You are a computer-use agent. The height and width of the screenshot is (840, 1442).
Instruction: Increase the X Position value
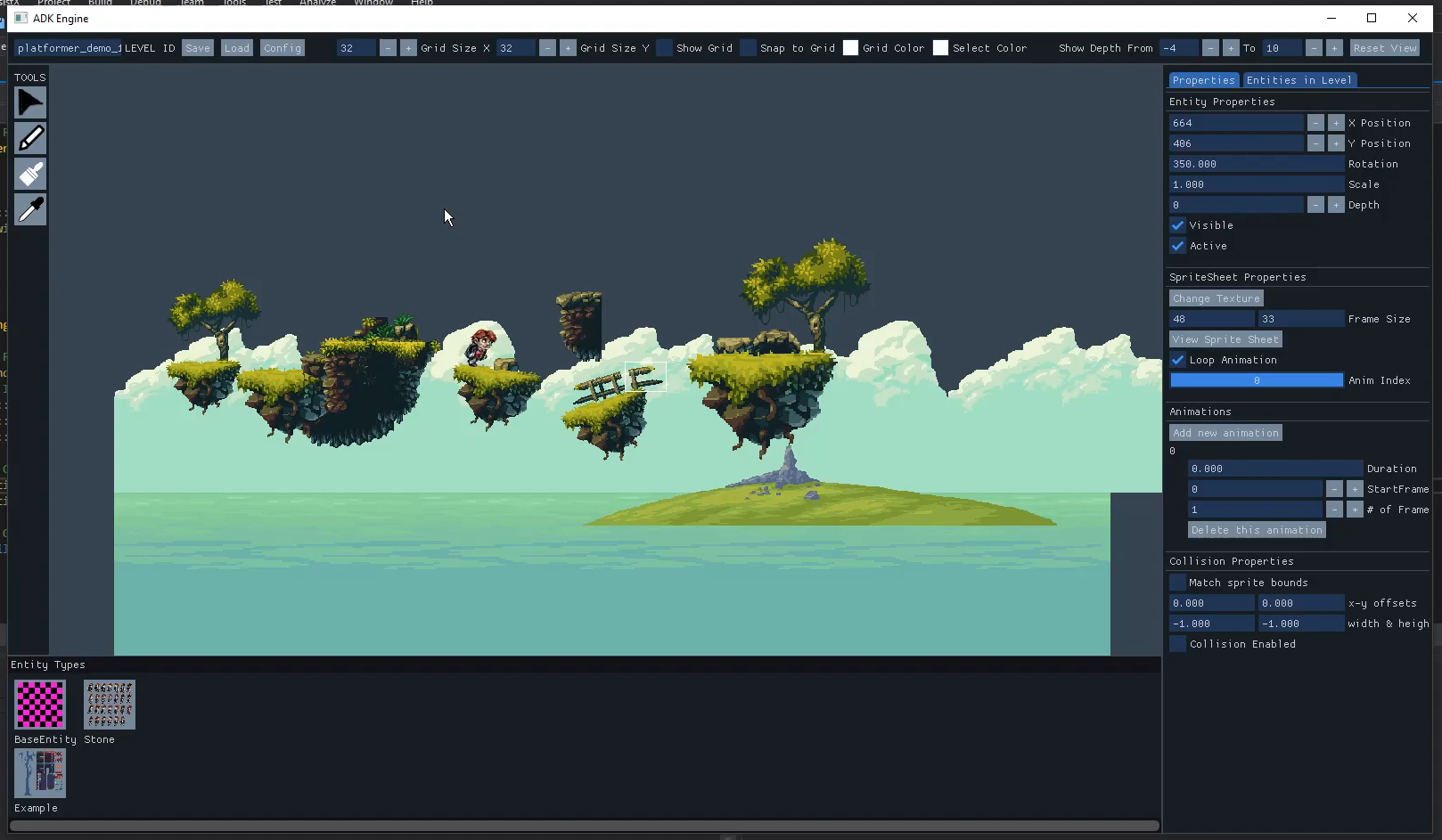1336,123
